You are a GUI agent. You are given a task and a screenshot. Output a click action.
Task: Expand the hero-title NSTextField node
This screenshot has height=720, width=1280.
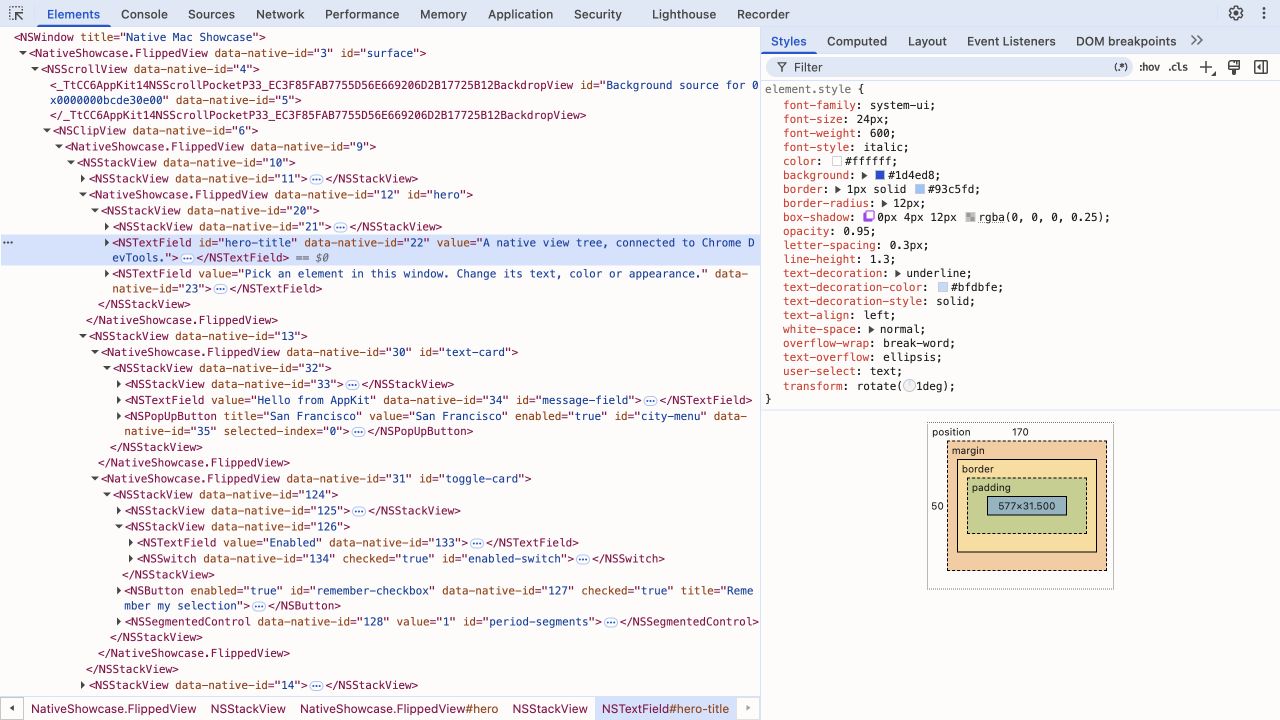107,243
